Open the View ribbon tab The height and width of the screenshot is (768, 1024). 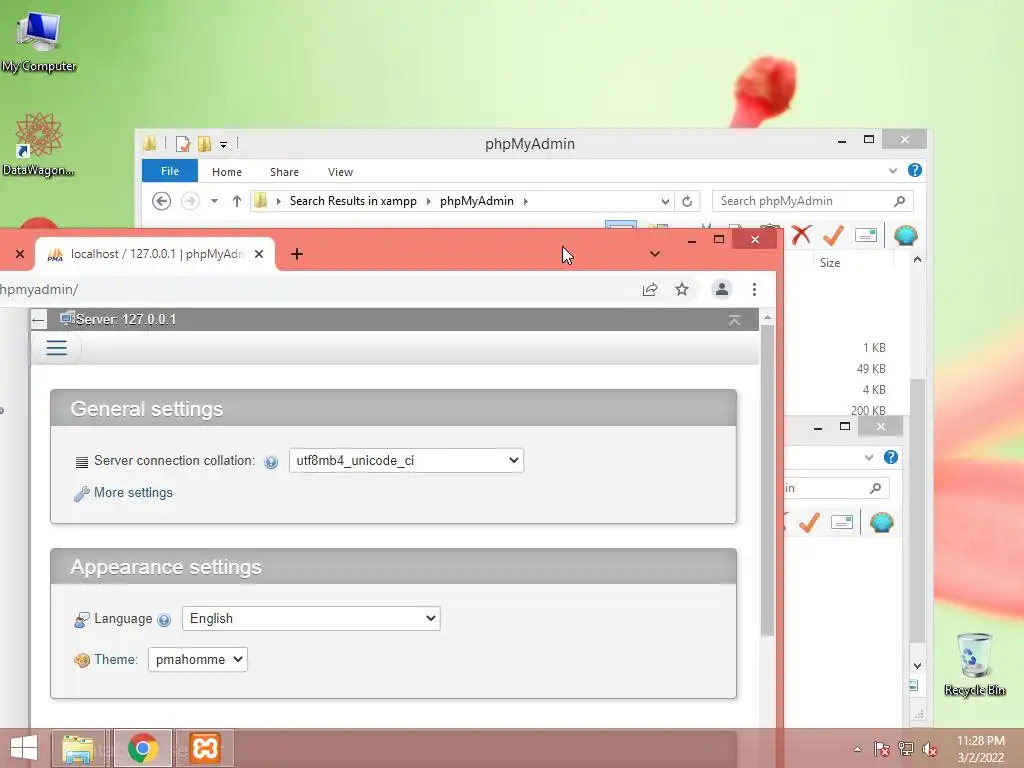340,172
